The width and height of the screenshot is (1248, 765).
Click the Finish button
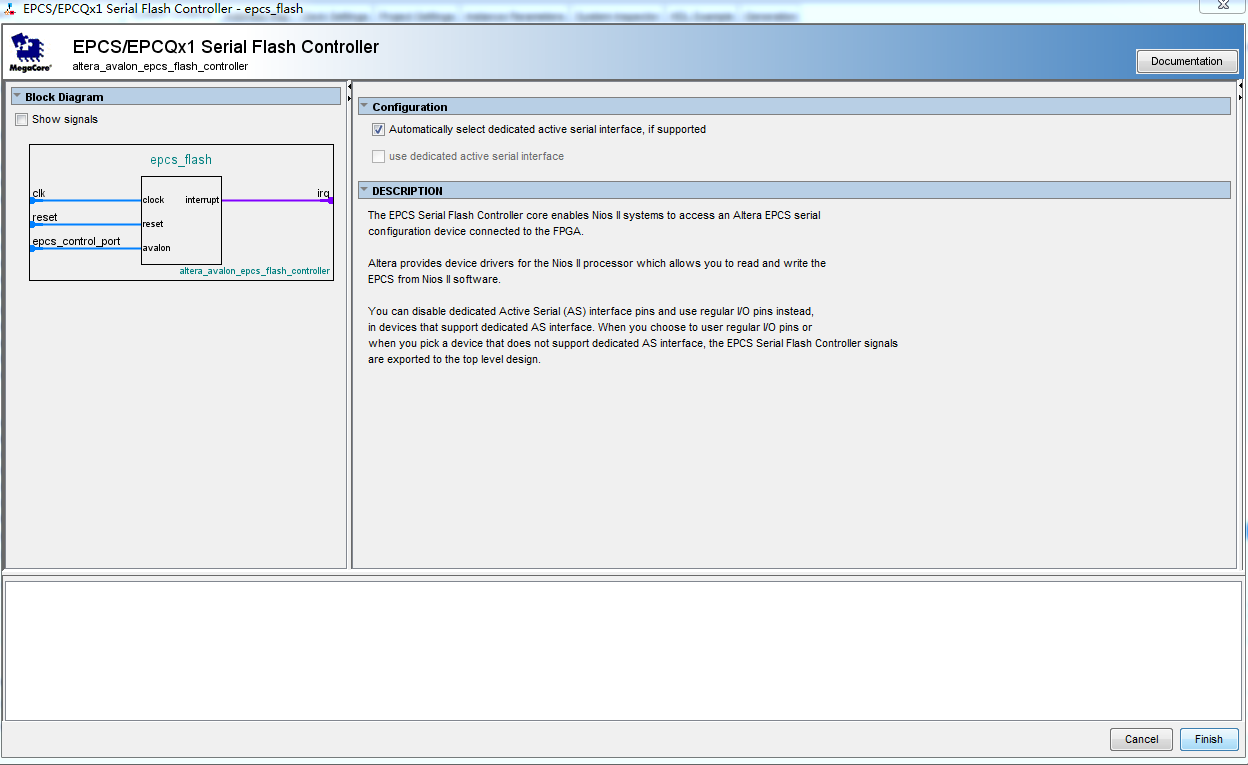tap(1209, 739)
